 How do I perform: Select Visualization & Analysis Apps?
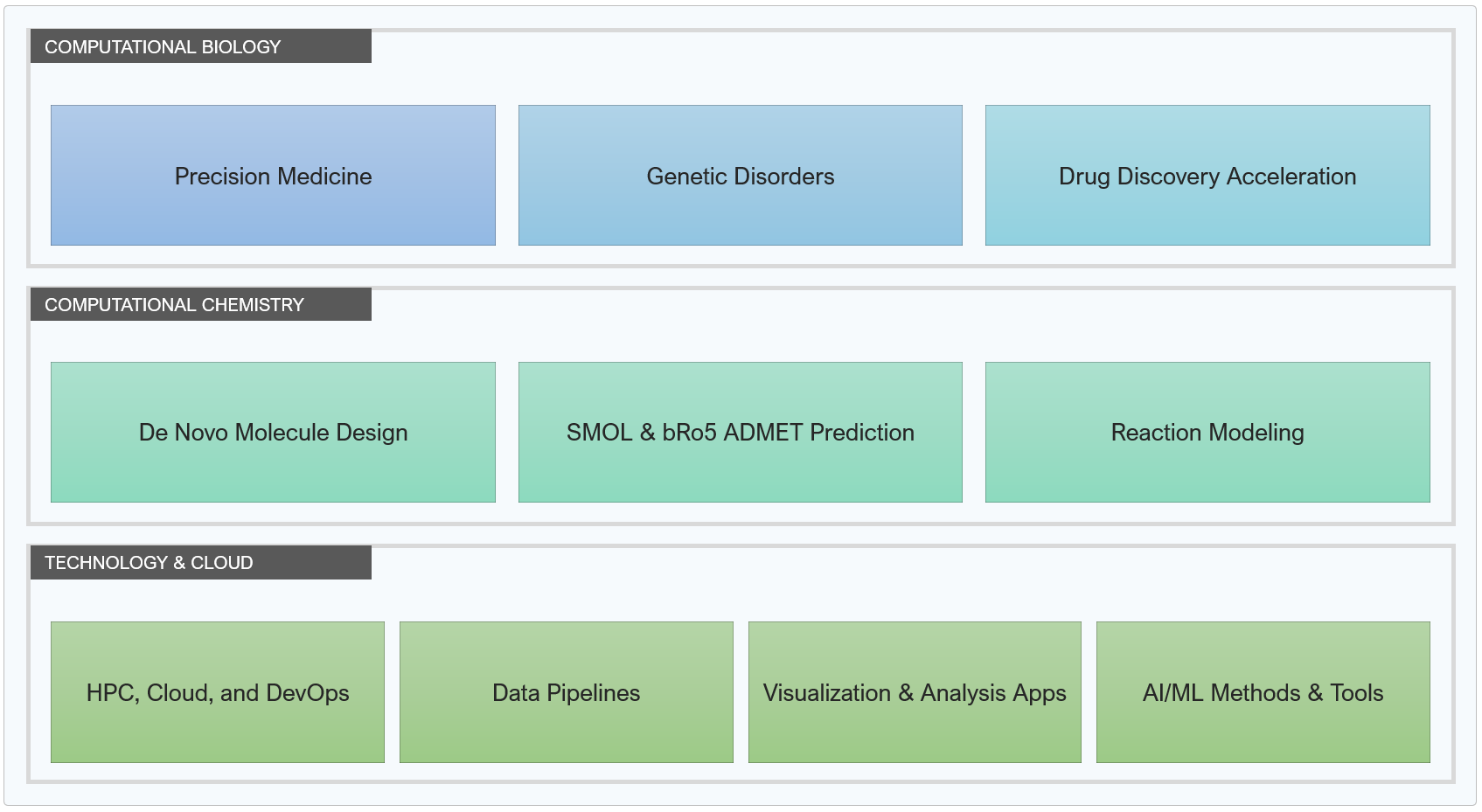tap(915, 692)
